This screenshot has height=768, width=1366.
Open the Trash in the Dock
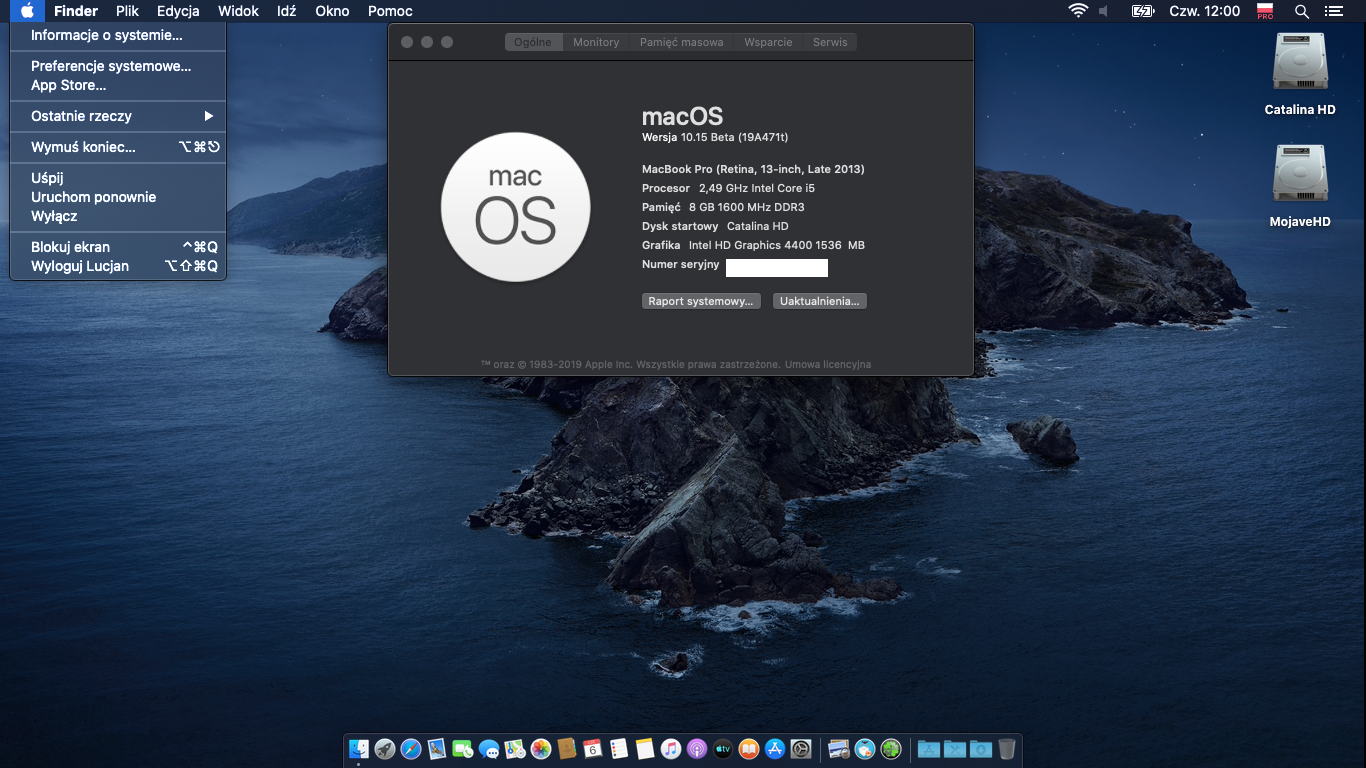click(x=1007, y=749)
